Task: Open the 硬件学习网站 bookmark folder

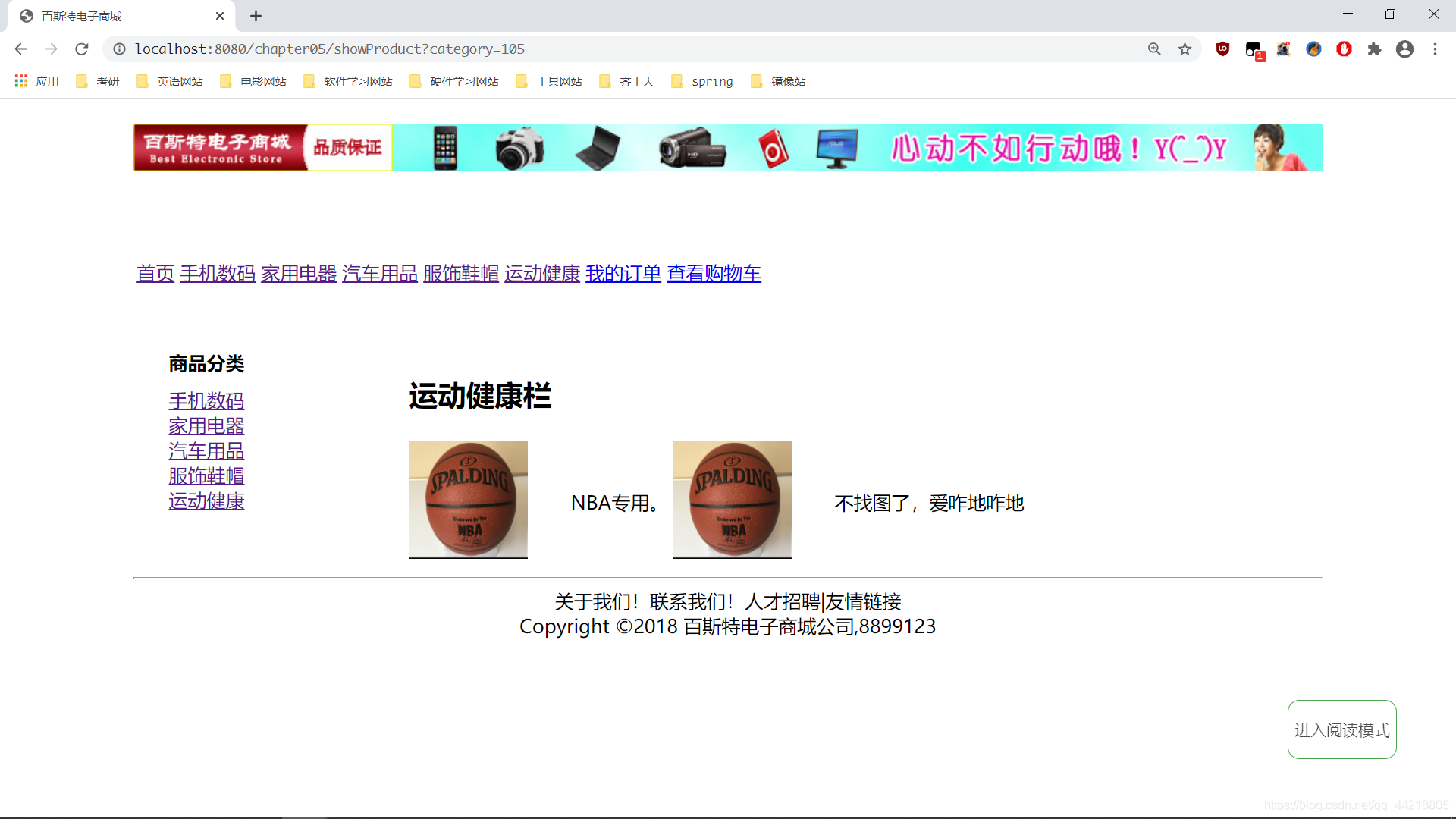Action: coord(454,81)
